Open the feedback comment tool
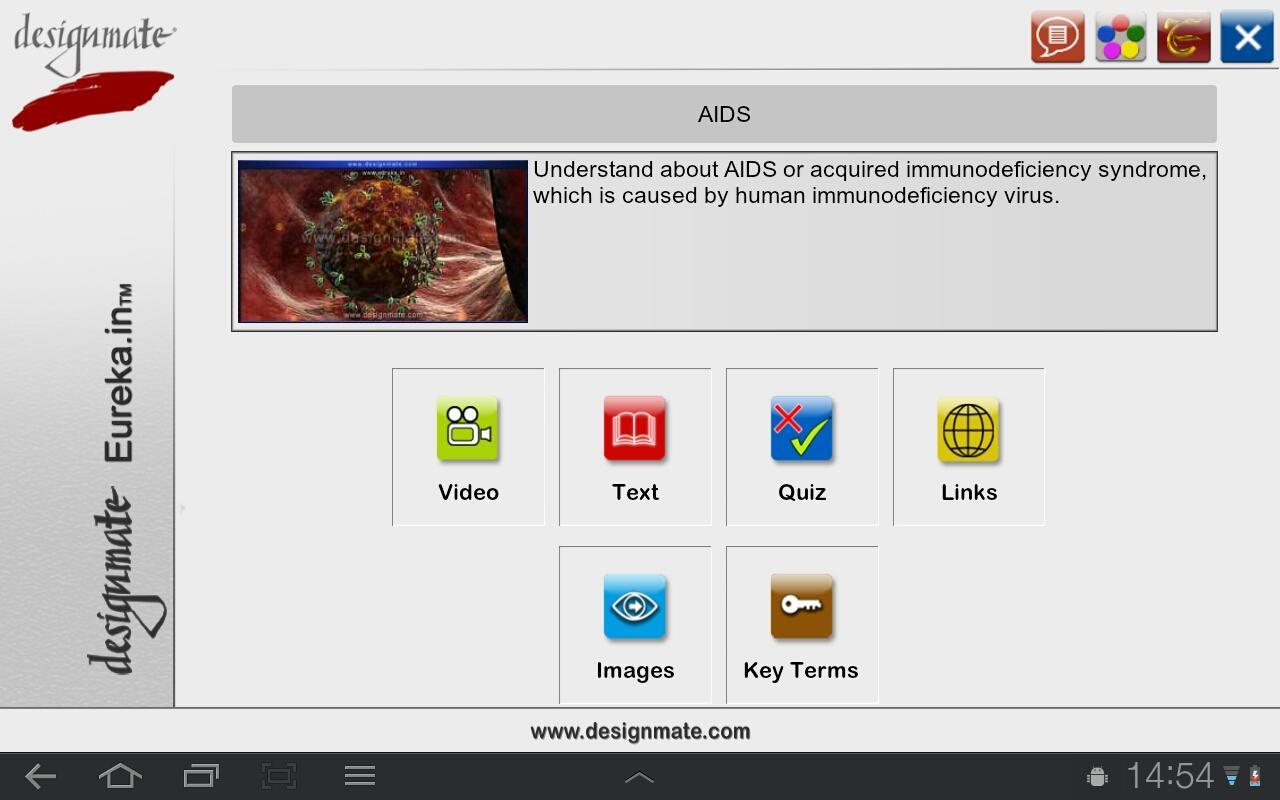Image resolution: width=1280 pixels, height=800 pixels. pos(1057,38)
